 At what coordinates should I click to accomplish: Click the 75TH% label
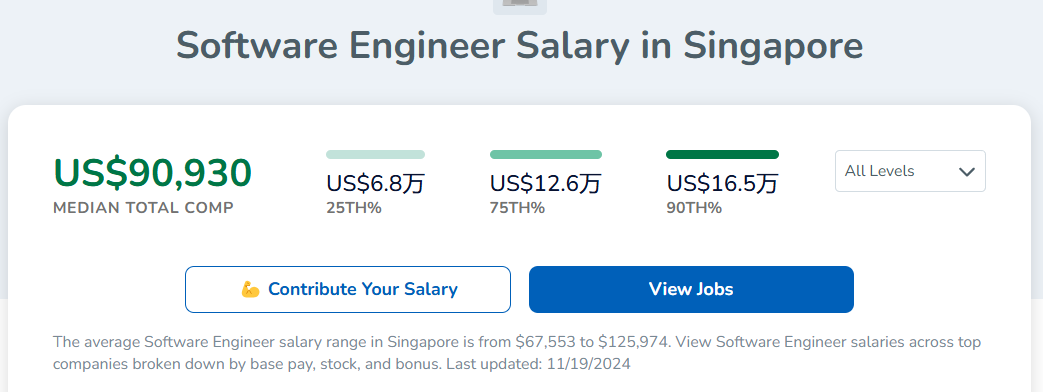pyautogui.click(x=518, y=208)
